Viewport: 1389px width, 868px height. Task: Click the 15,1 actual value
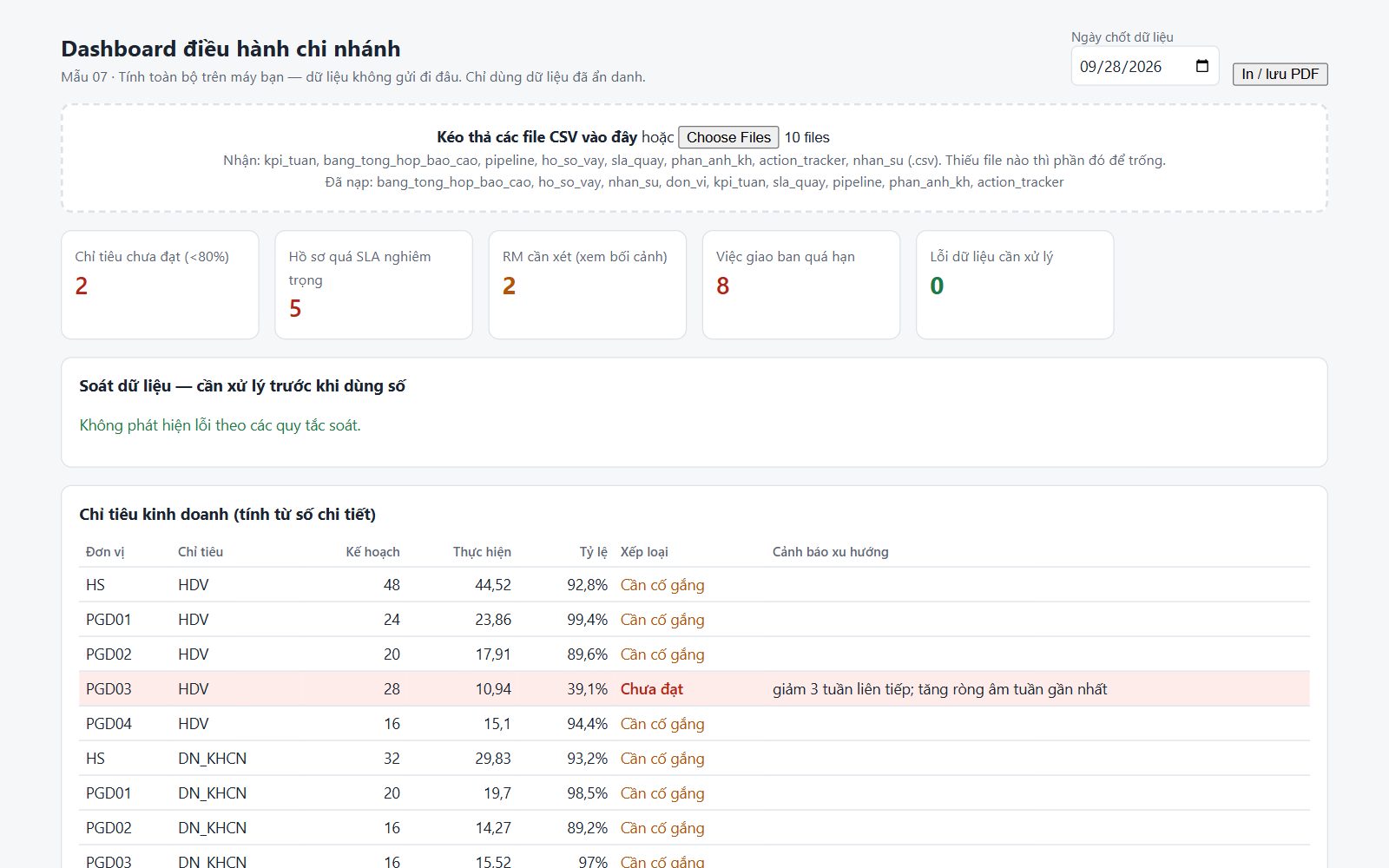coord(497,724)
